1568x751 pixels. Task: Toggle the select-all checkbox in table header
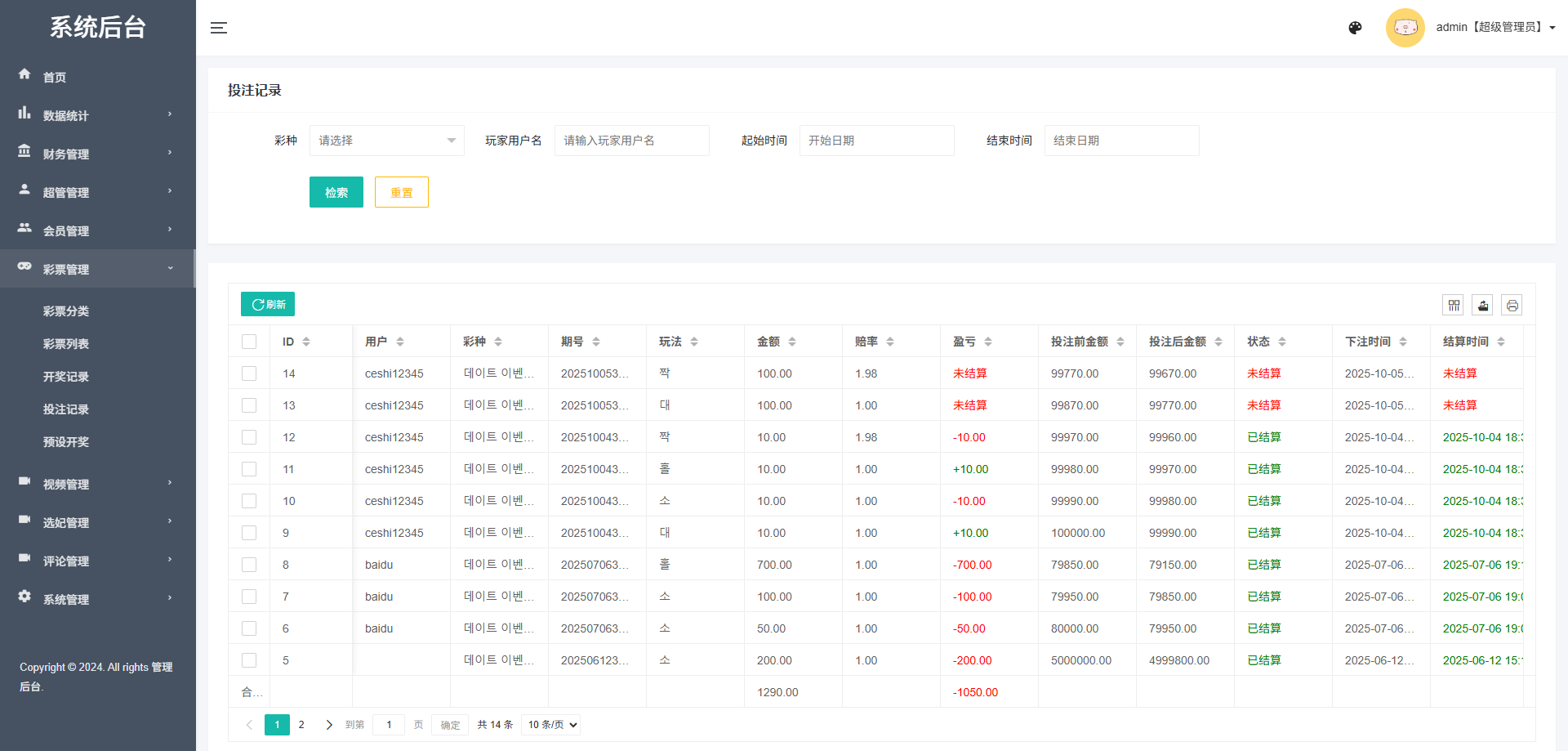[249, 341]
